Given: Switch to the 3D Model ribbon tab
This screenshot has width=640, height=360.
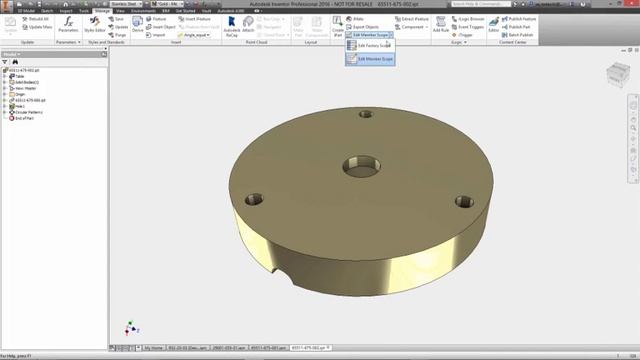Looking at the screenshot, I should point(26,11).
